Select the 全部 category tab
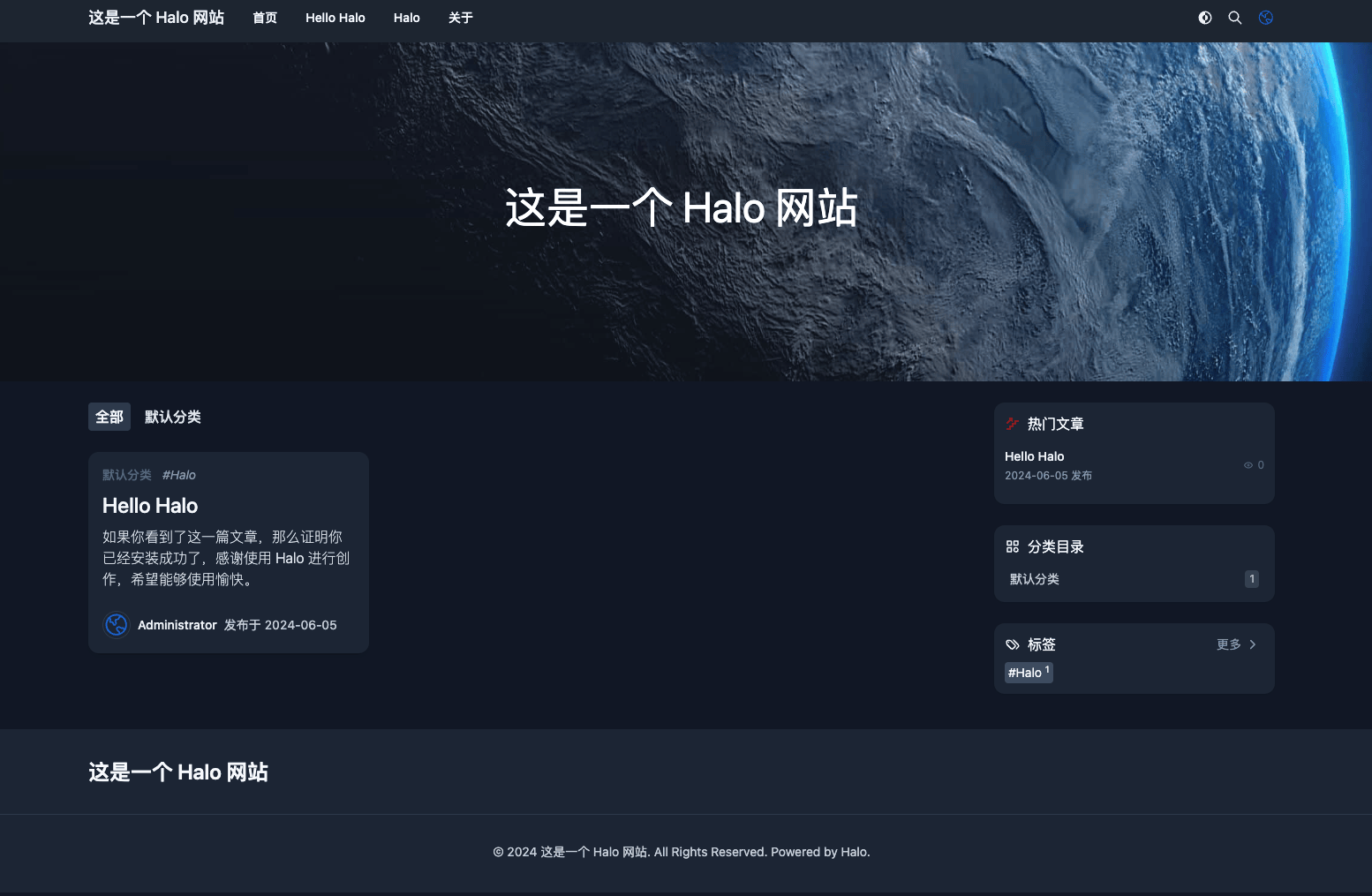 [x=109, y=417]
